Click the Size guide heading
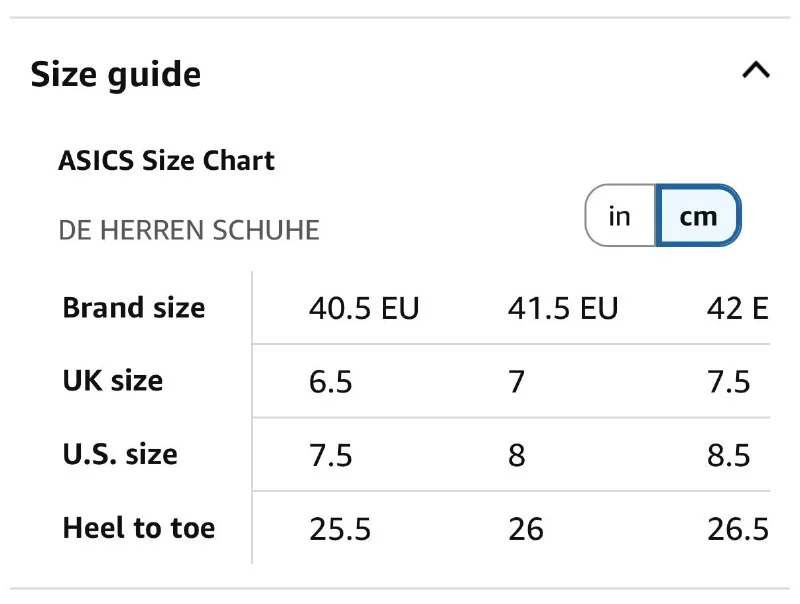 click(x=115, y=75)
